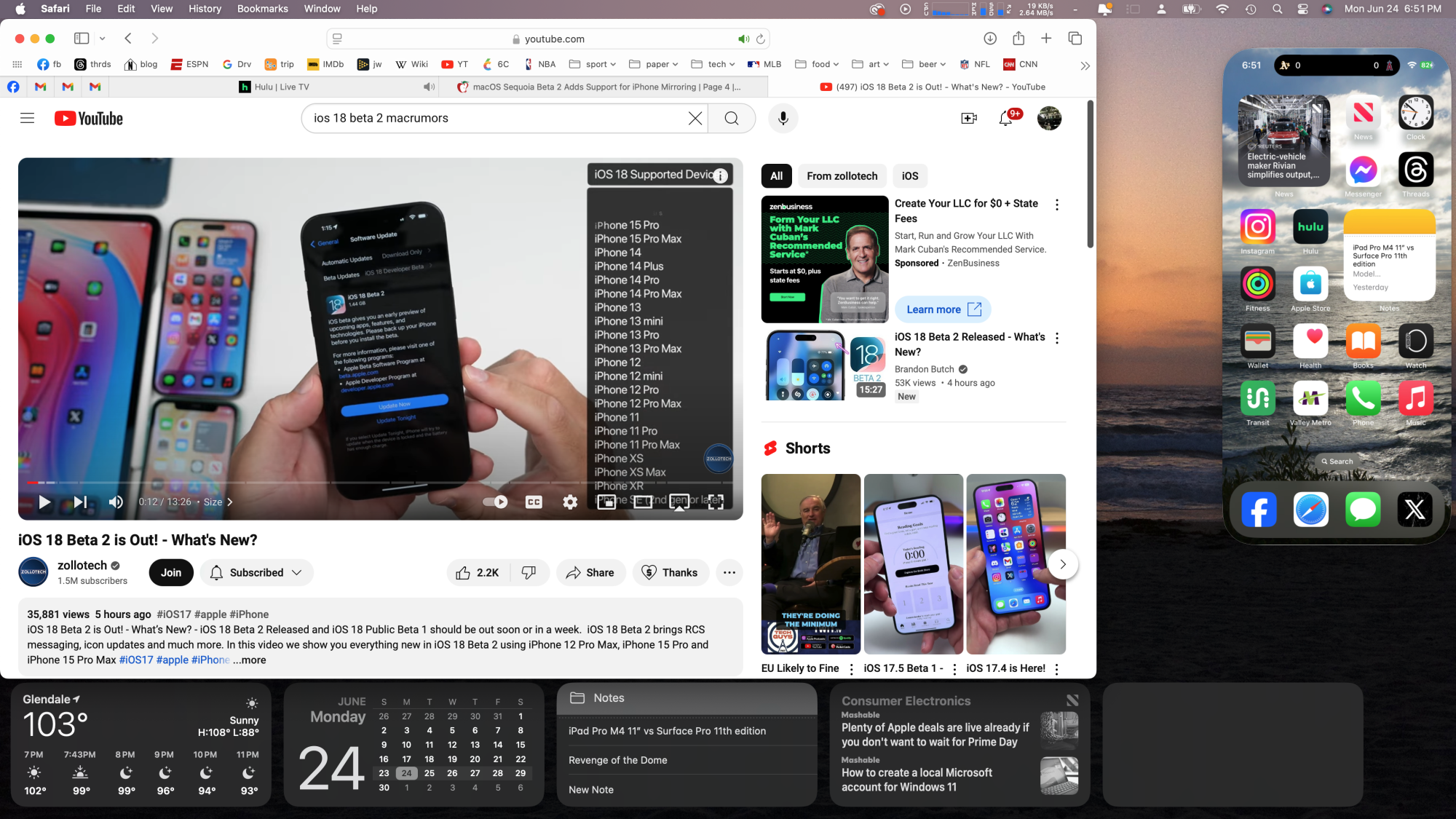Image resolution: width=1456 pixels, height=819 pixels.
Task: Click the YouTube voice search microphone icon
Action: [783, 118]
